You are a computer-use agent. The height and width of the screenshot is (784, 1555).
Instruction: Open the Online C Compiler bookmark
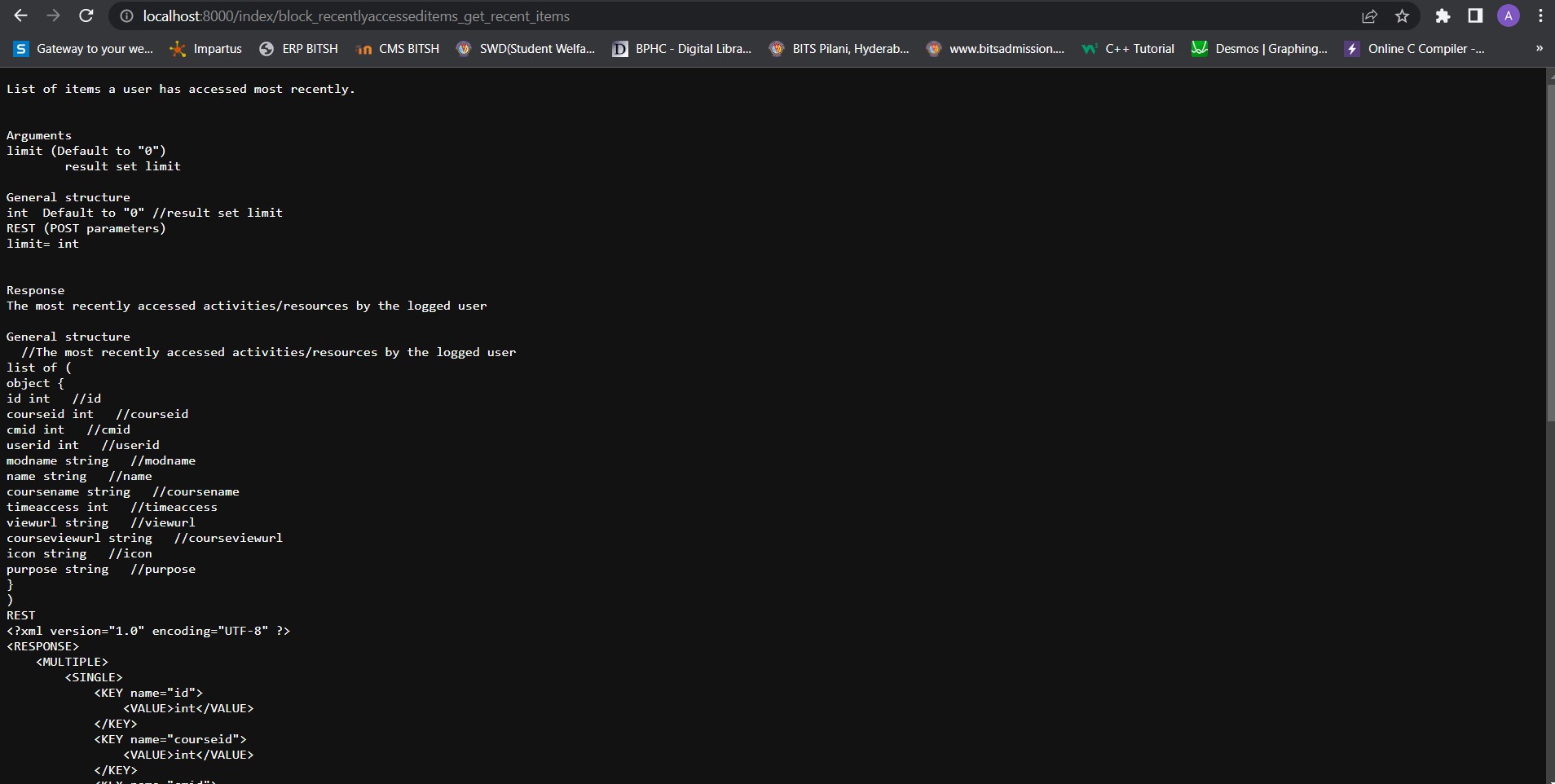coord(1416,49)
